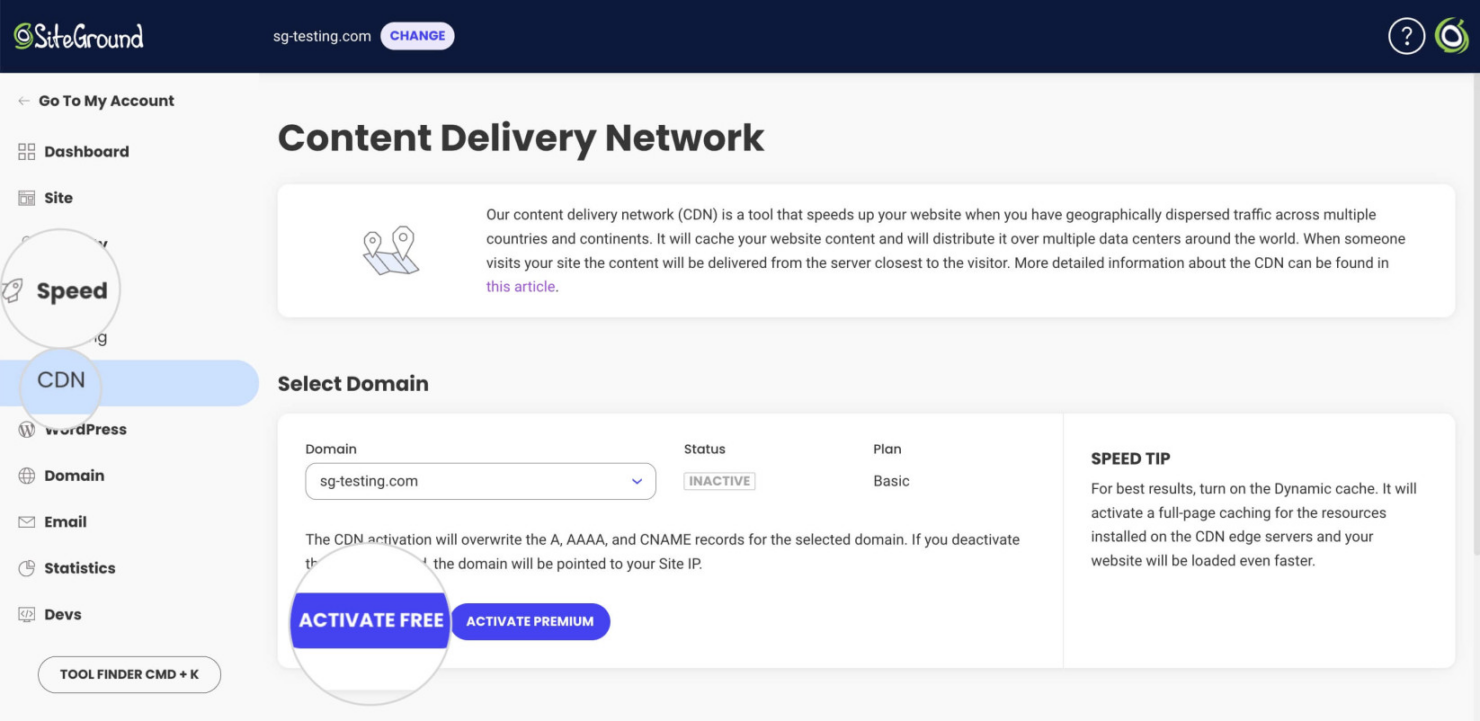The image size is (1480, 721).
Task: Click Go To My Account
Action: click(95, 100)
